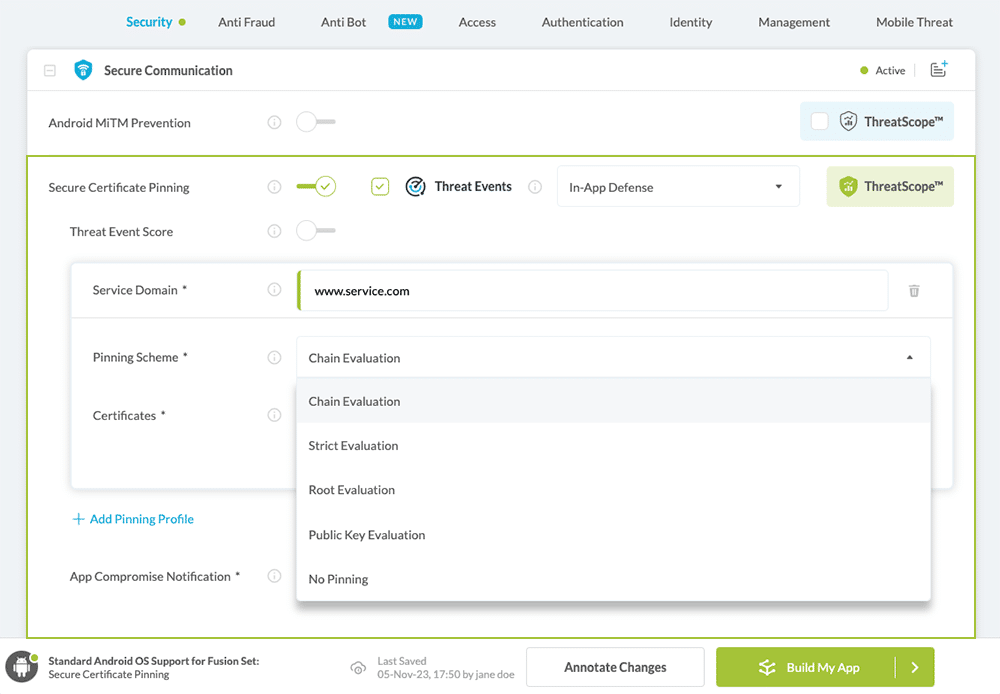
Task: Open the In-App Defense dropdown
Action: [677, 187]
